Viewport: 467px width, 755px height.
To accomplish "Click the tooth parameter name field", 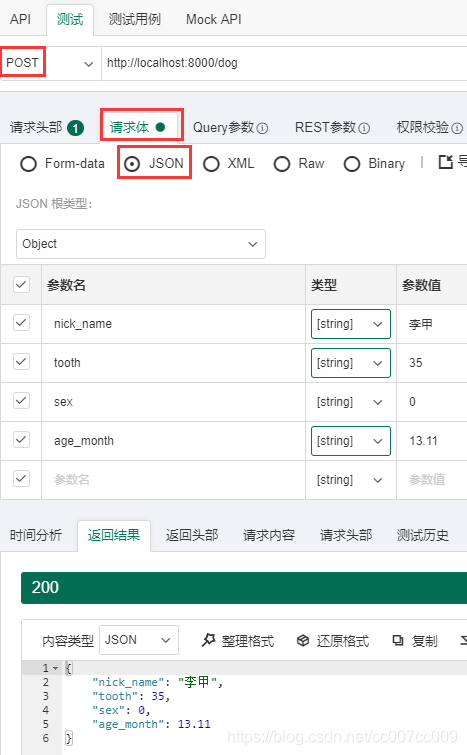I will [x=173, y=363].
